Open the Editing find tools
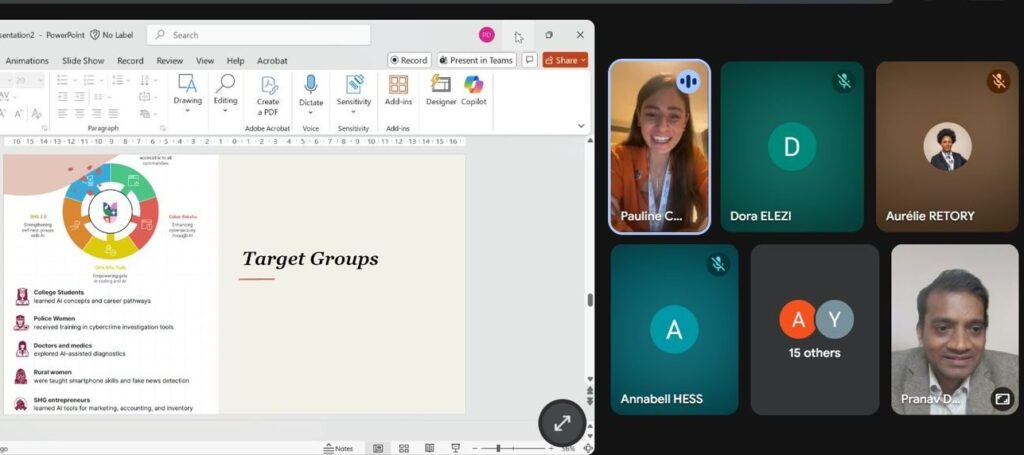Image resolution: width=1024 pixels, height=455 pixels. pyautogui.click(x=225, y=92)
